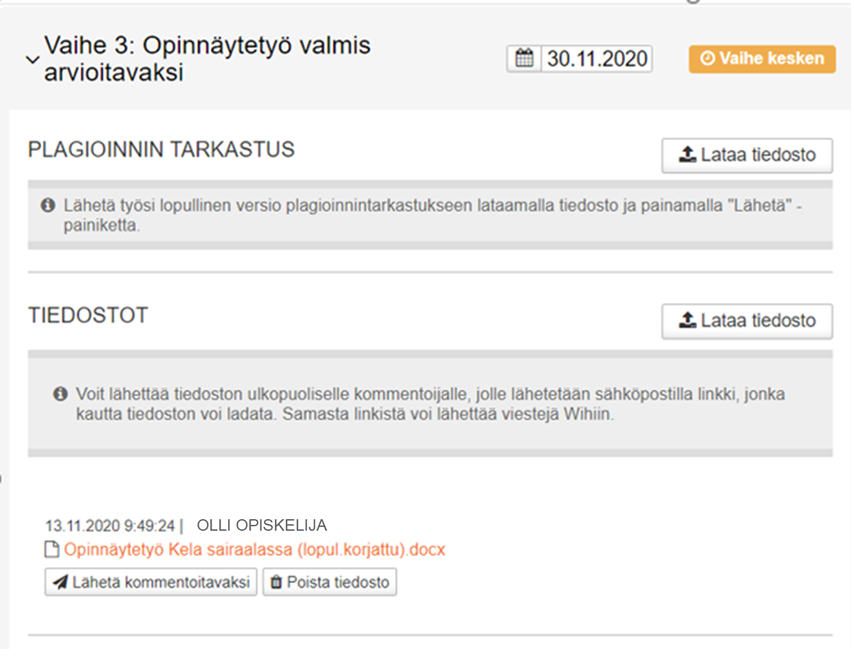The height and width of the screenshot is (656, 854).
Task: Collapse the Vaihe 3 section chevron
Action: [x=33, y=60]
